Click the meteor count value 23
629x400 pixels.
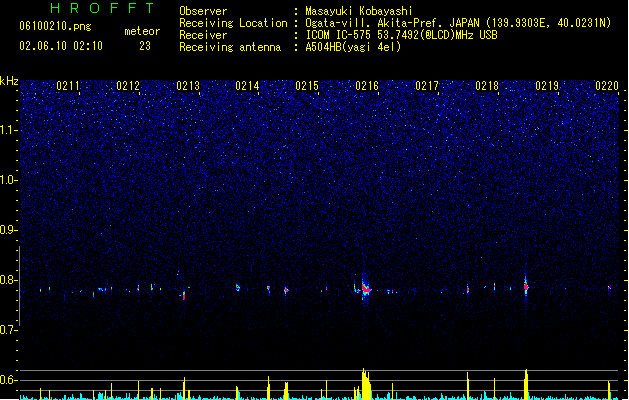pos(145,46)
